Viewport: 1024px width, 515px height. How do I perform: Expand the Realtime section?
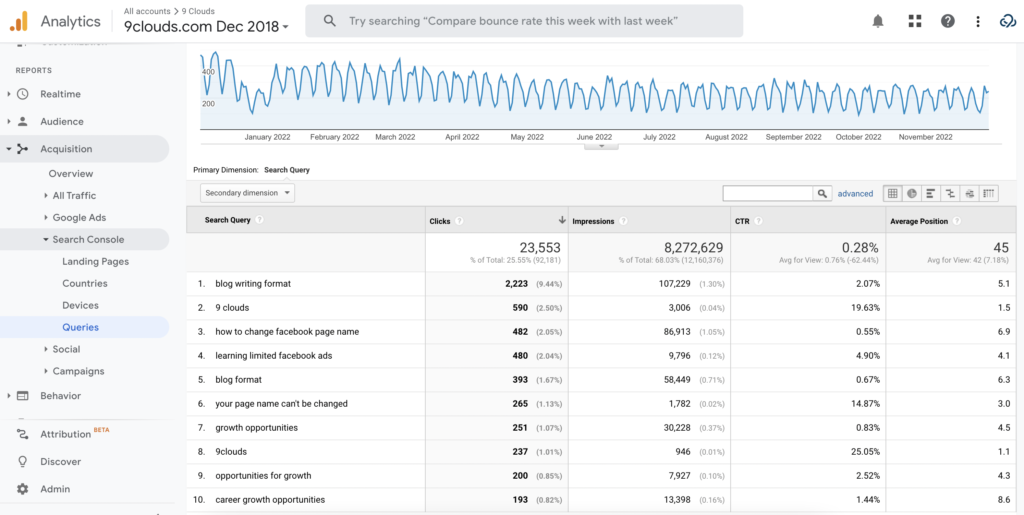pyautogui.click(x=9, y=94)
